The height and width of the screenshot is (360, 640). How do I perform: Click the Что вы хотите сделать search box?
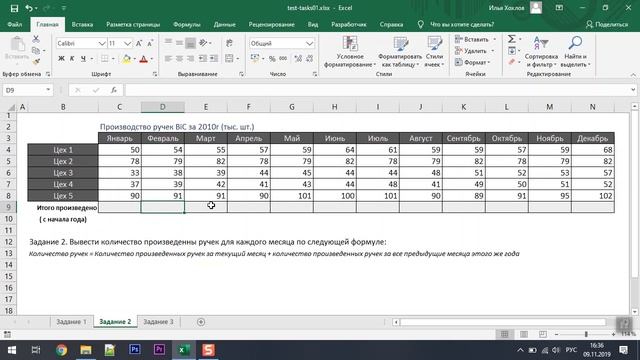click(462, 24)
